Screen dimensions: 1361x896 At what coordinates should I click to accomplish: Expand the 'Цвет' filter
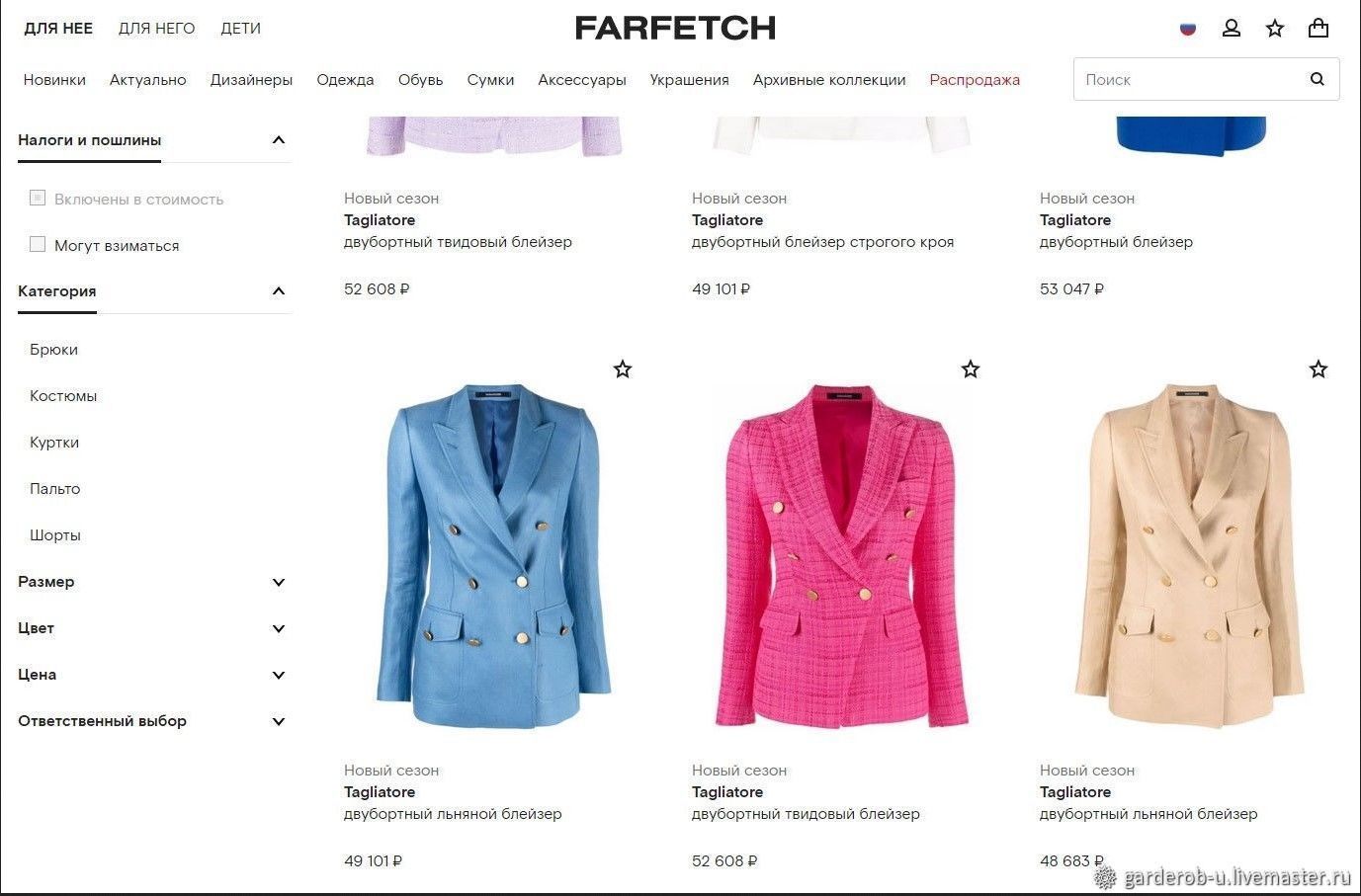(279, 628)
